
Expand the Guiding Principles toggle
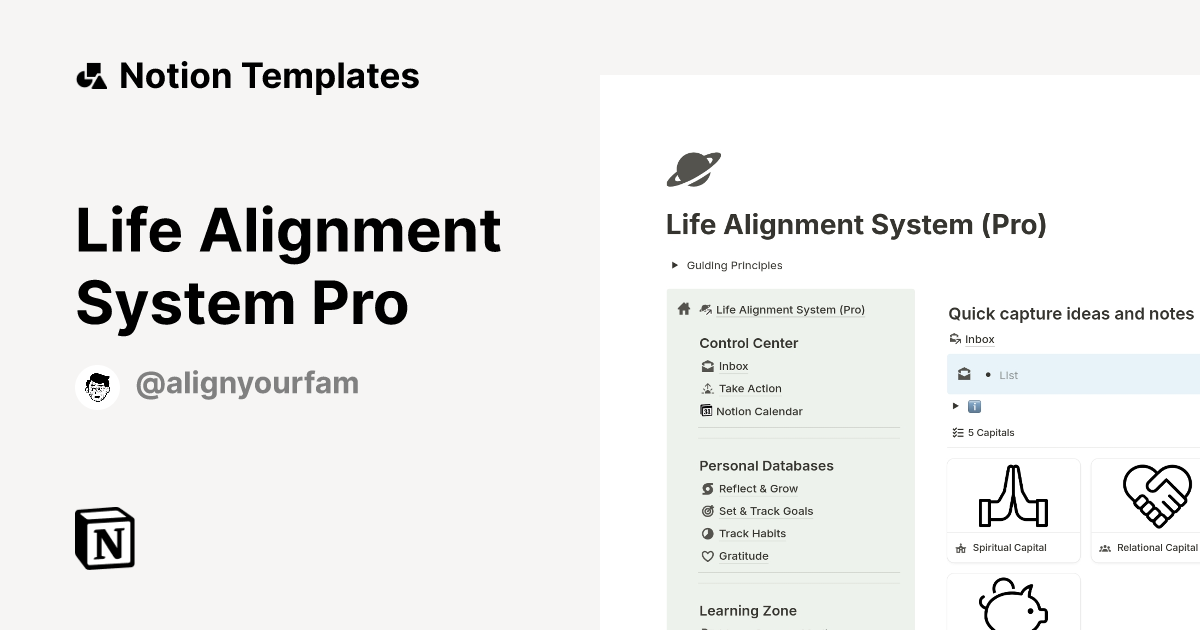pyautogui.click(x=675, y=265)
